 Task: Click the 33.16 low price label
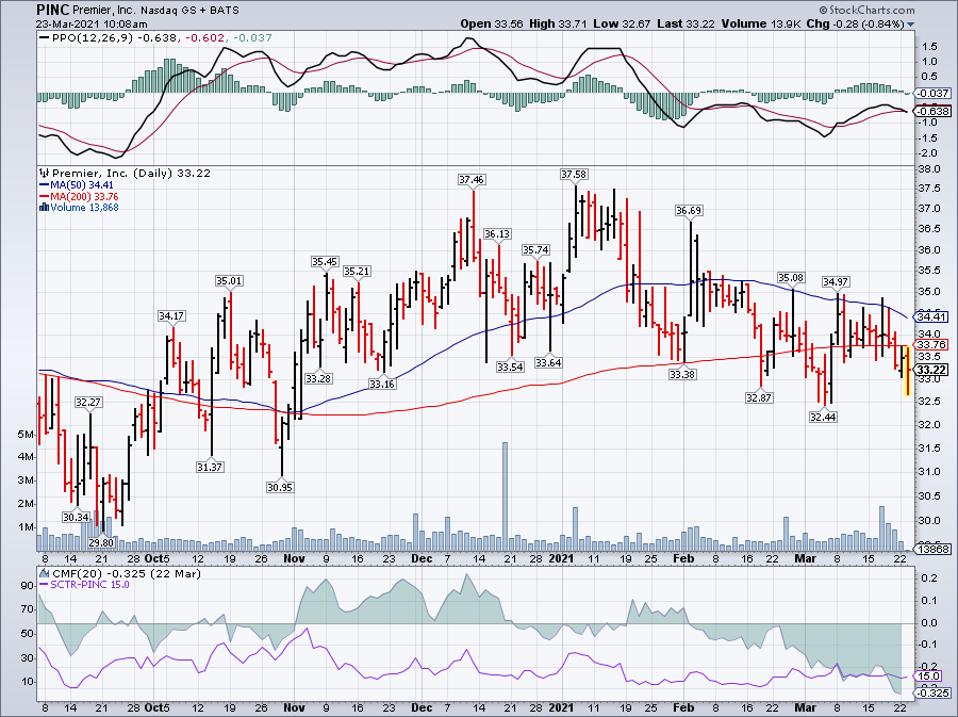382,385
